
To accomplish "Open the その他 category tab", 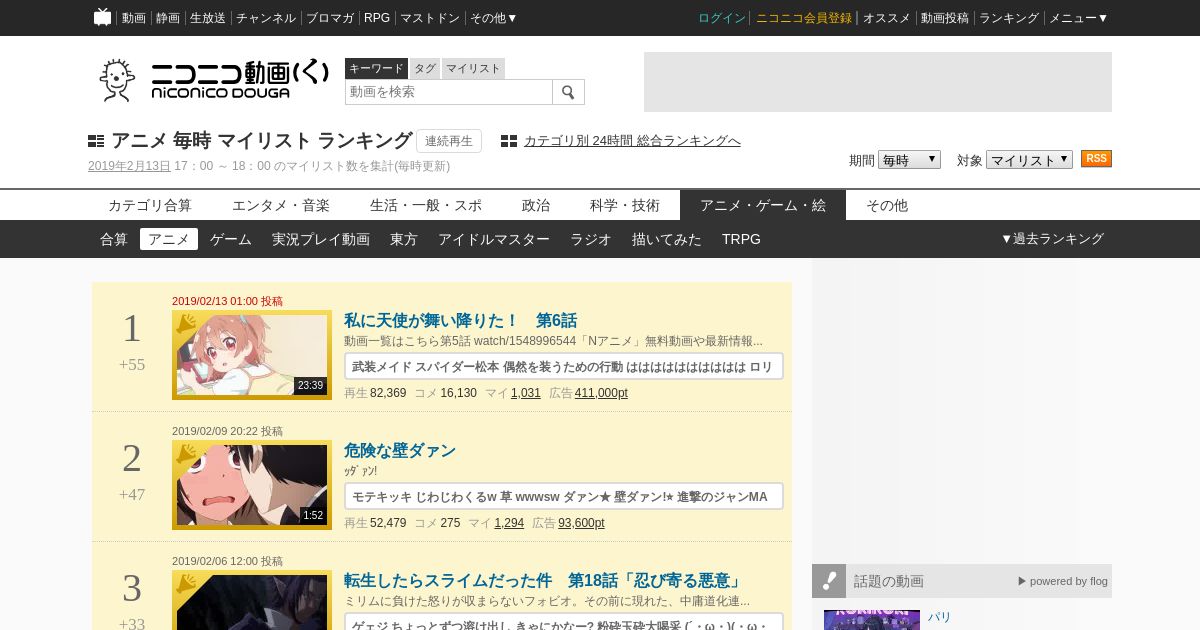I will pyautogui.click(x=887, y=205).
